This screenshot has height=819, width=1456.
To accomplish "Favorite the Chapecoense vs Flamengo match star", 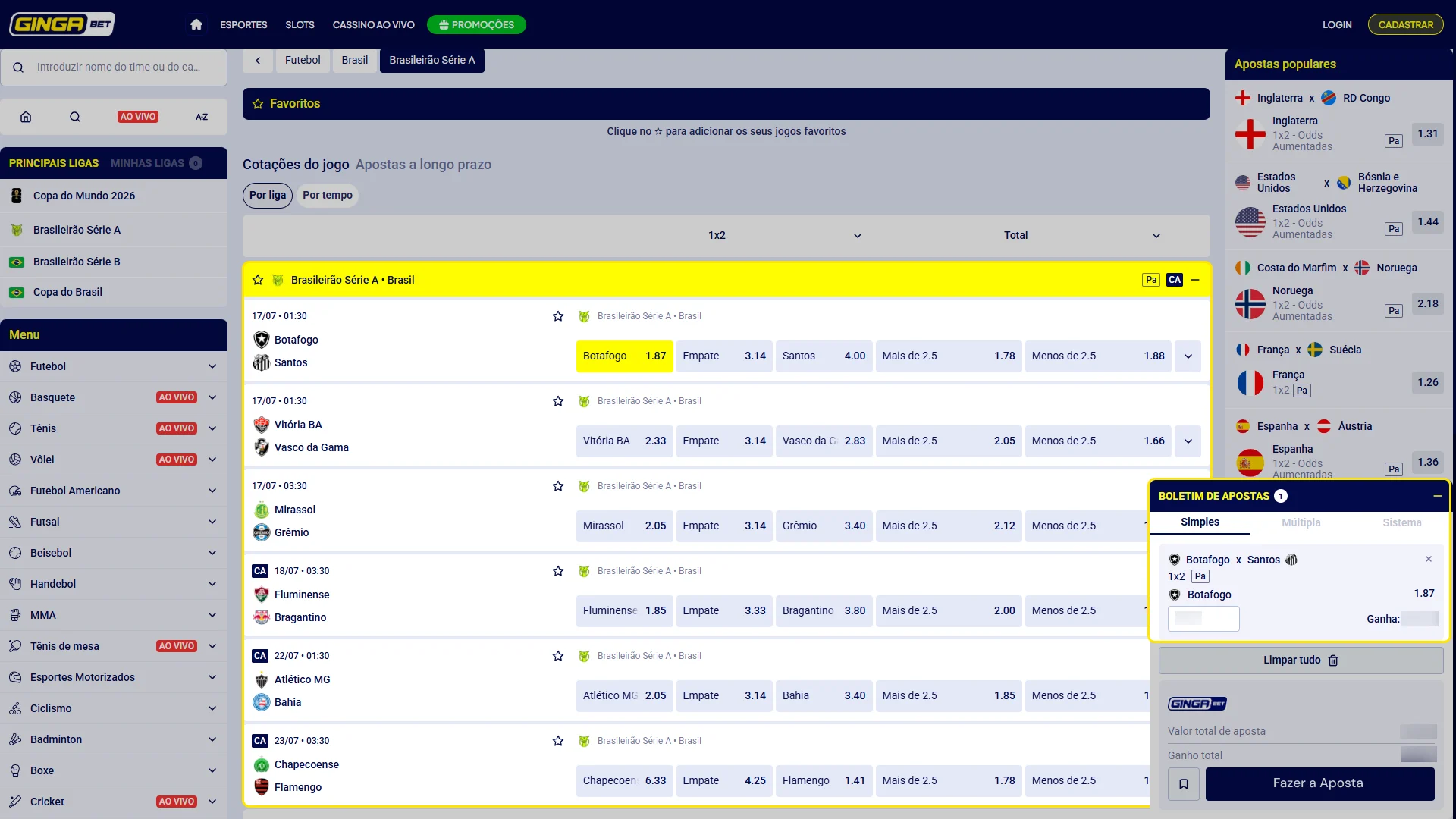I will point(558,741).
